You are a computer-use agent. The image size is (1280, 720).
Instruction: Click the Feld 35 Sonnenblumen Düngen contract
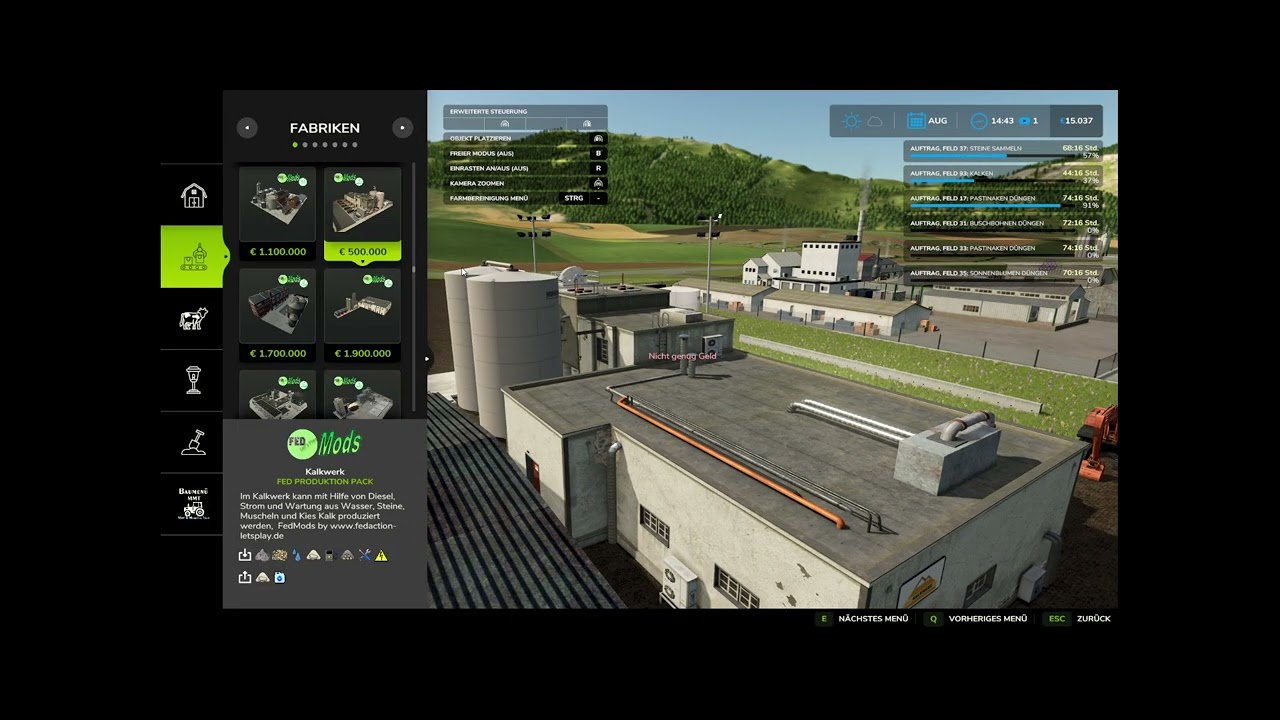pyautogui.click(x=1003, y=275)
